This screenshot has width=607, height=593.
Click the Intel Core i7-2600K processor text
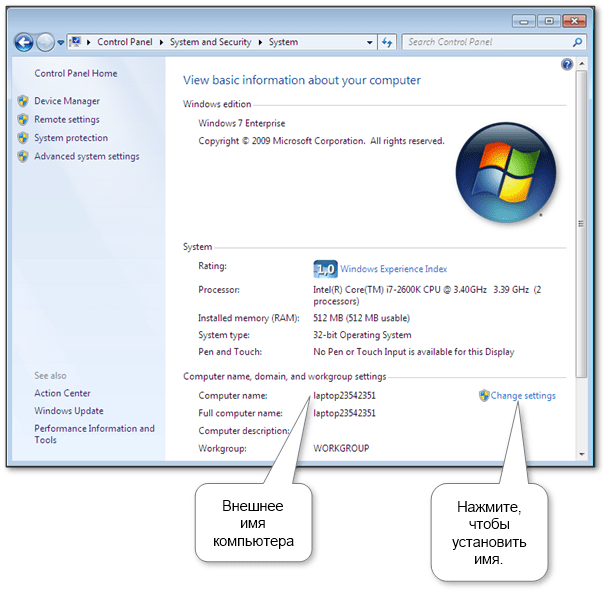427,295
